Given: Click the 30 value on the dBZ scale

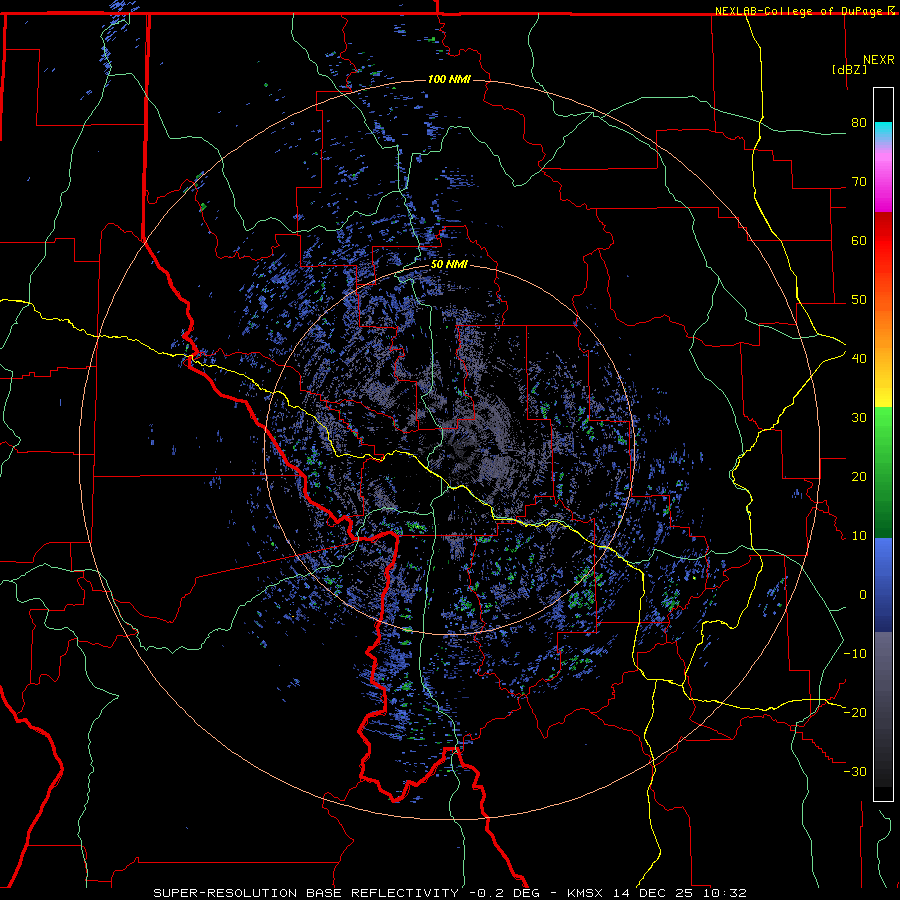Looking at the screenshot, I should click(859, 418).
